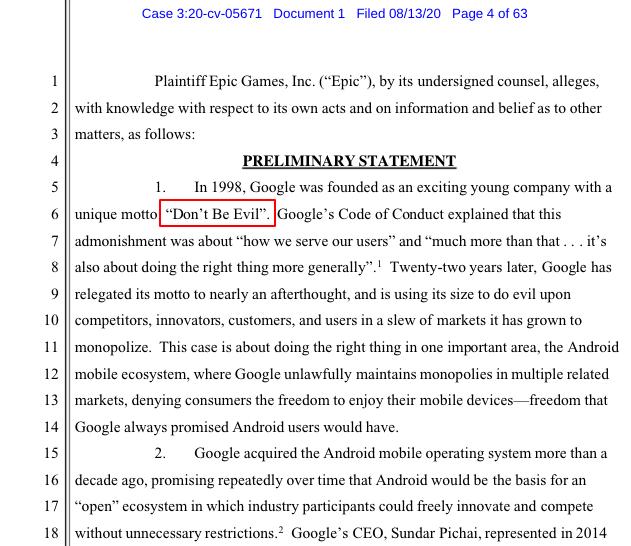Image resolution: width=631 pixels, height=546 pixels.
Task: Click the quoted word "open" on line 17
Action: (97, 507)
